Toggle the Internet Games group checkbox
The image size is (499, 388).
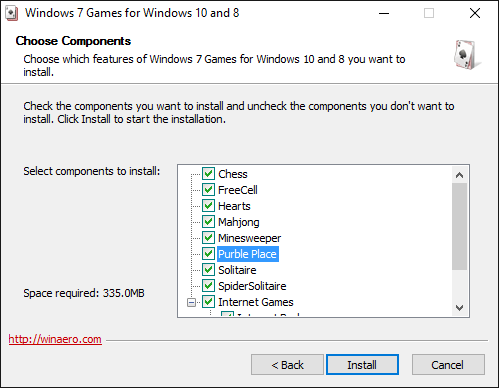(208, 302)
